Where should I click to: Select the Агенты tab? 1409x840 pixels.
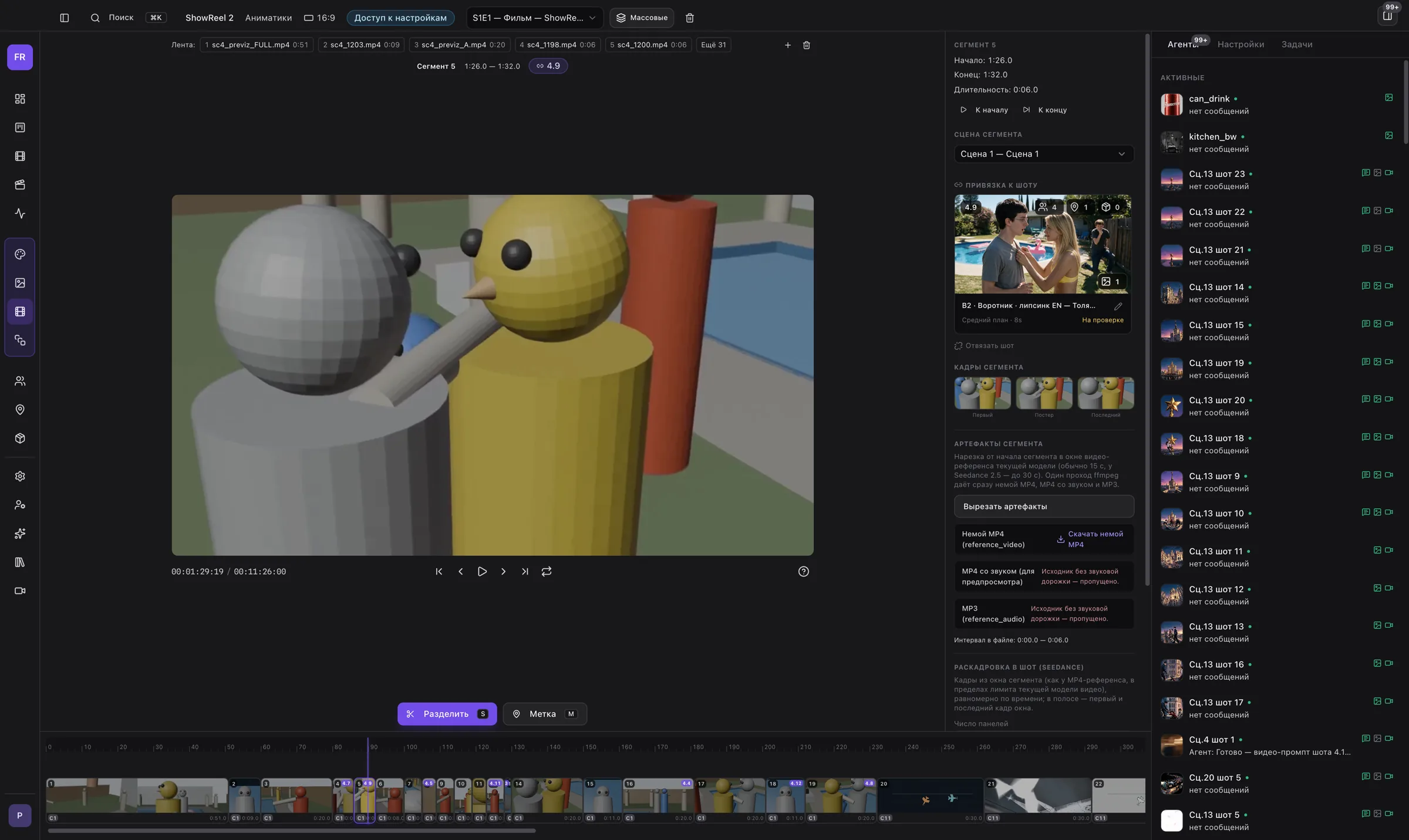[x=1183, y=45]
